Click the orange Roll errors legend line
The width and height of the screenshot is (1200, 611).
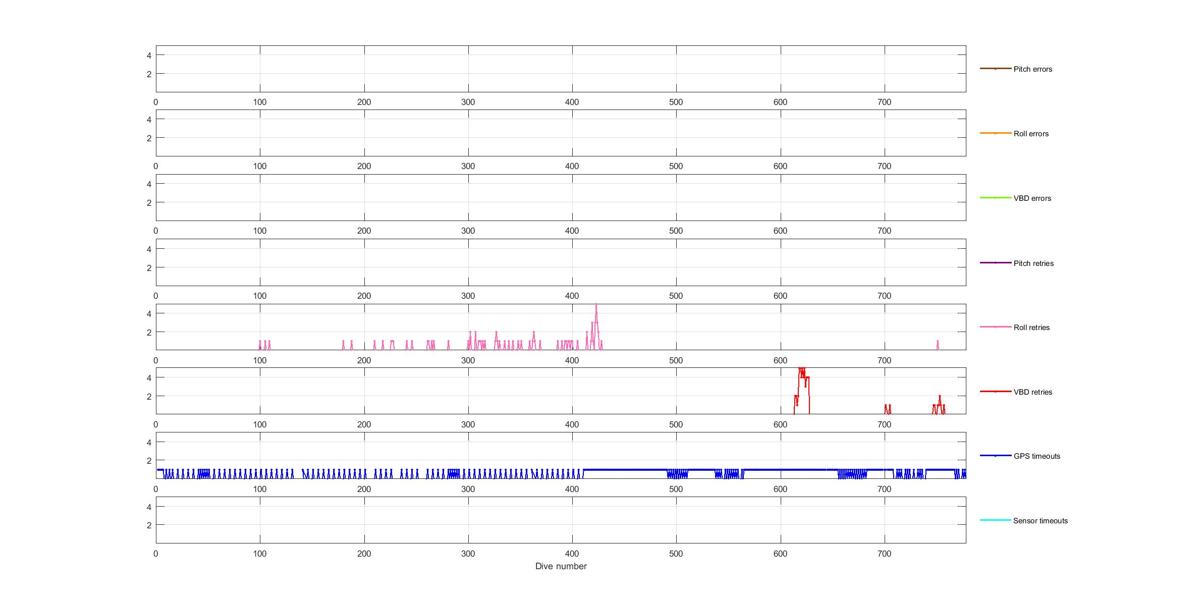coord(995,133)
